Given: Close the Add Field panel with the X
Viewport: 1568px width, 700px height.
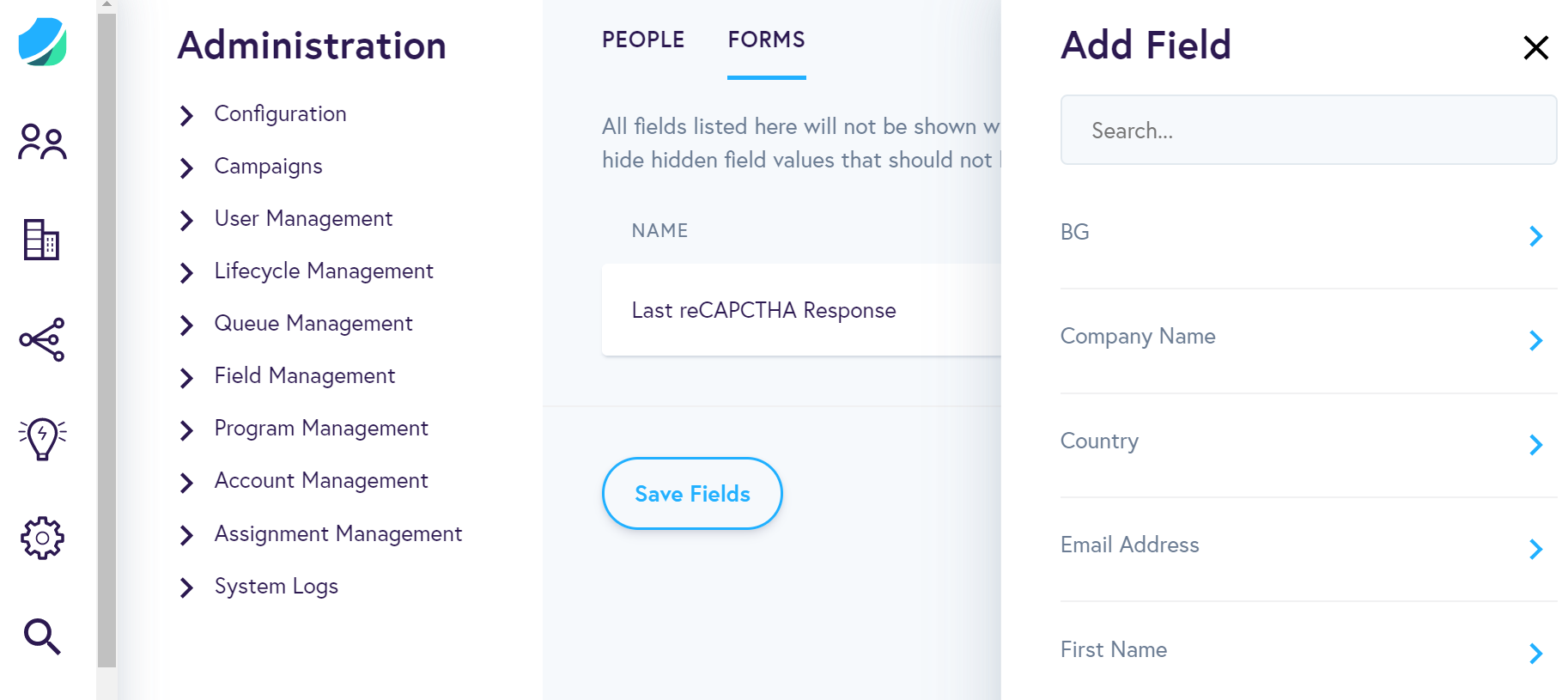Looking at the screenshot, I should click(1535, 48).
